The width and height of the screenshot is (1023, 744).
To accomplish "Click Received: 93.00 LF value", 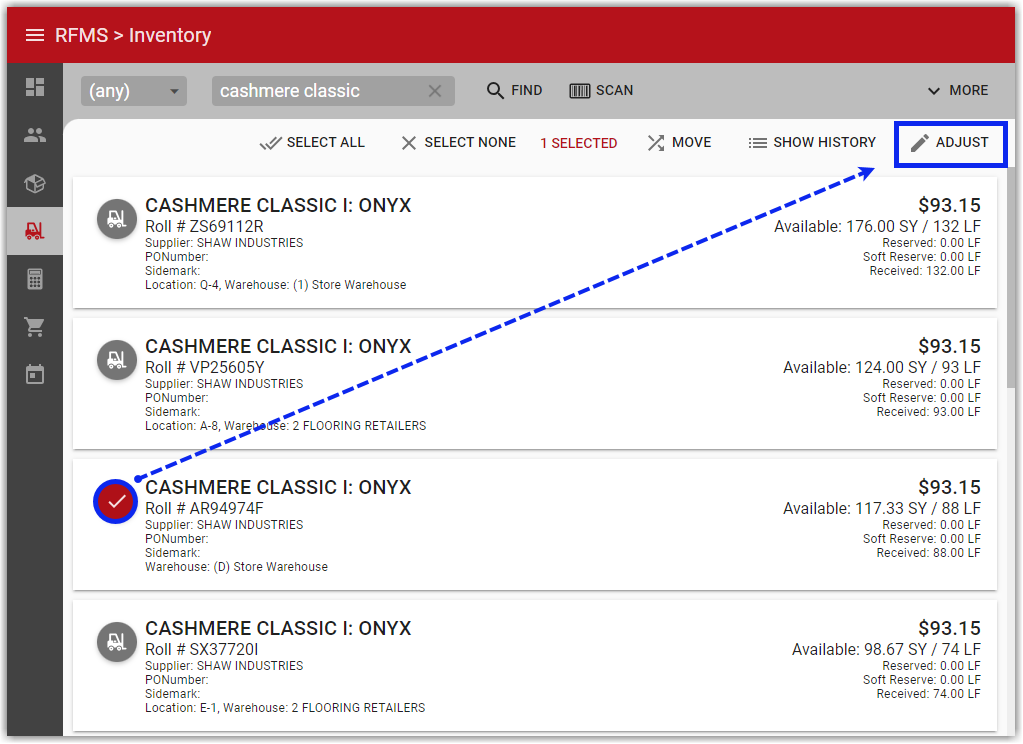I will pos(928,412).
